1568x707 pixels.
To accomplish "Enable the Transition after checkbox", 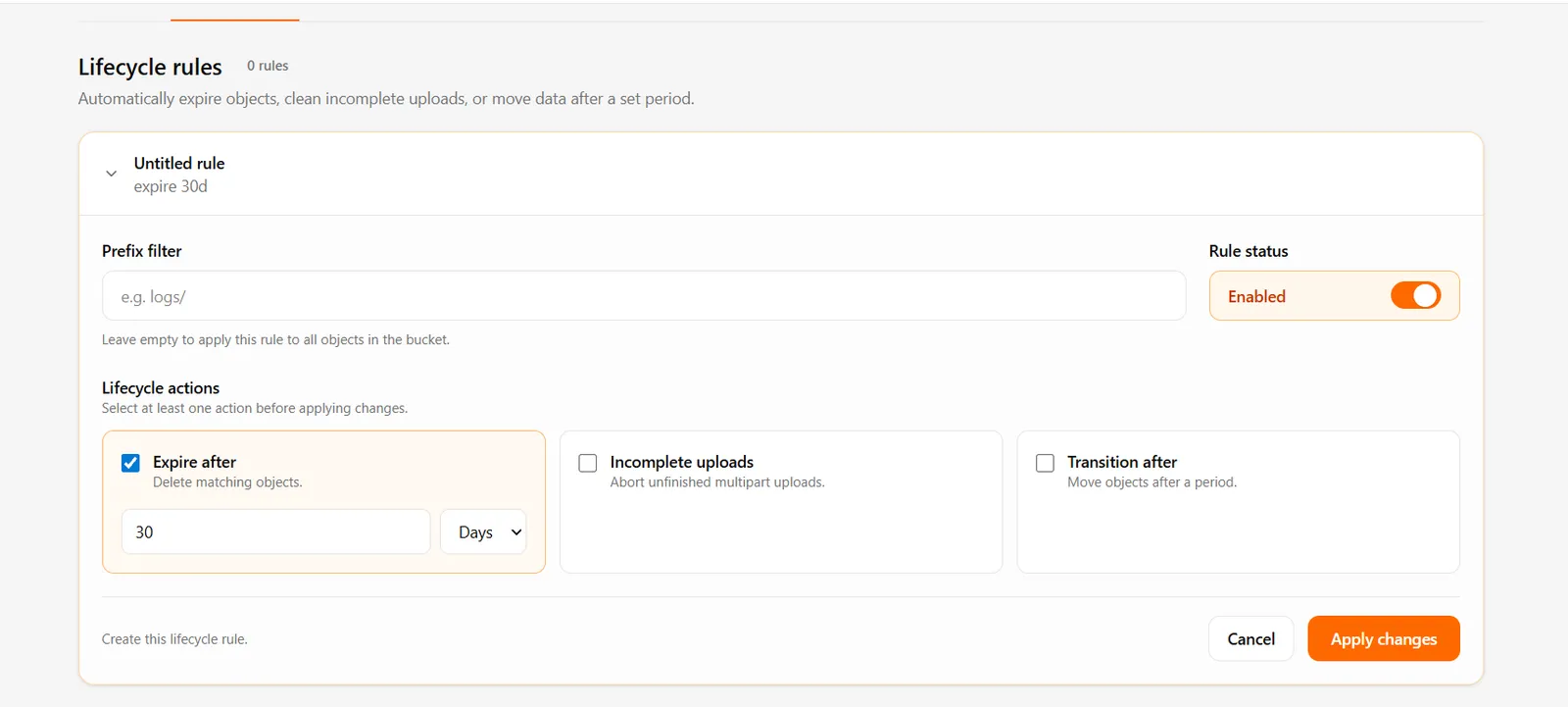I will (1046, 463).
